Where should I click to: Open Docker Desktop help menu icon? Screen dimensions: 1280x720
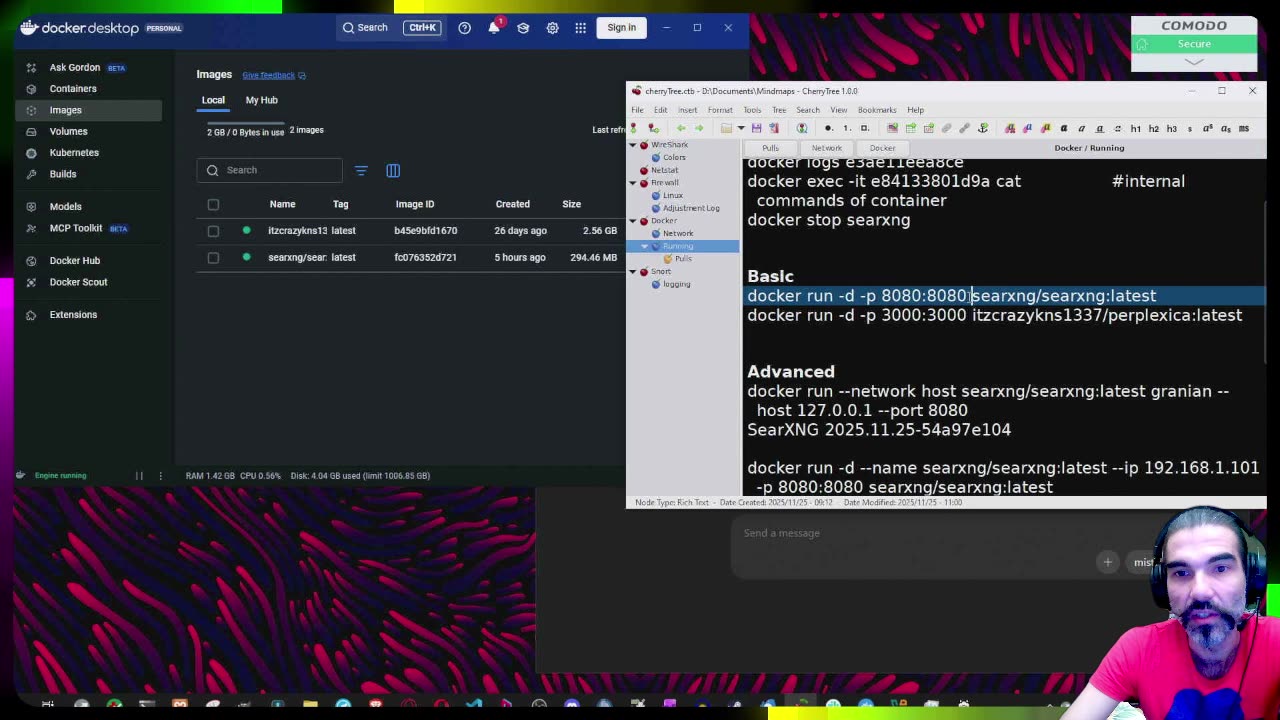pyautogui.click(x=464, y=28)
